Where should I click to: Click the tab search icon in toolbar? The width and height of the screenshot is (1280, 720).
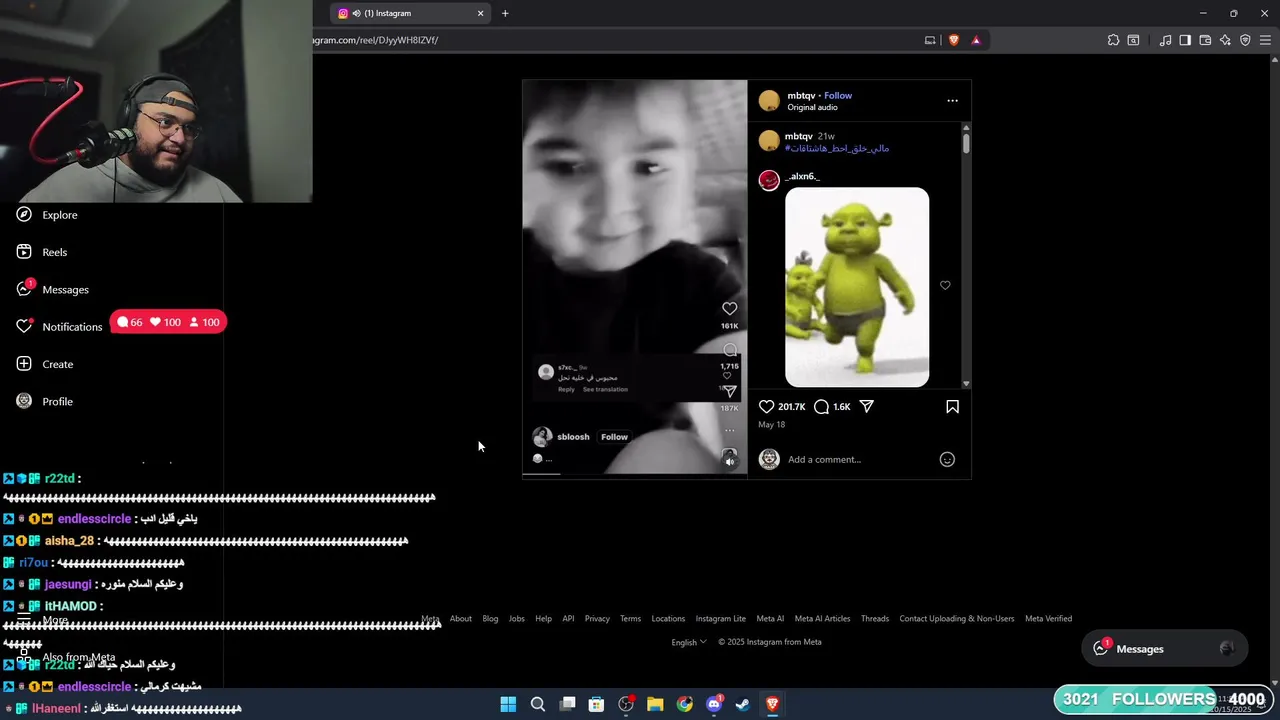(x=1133, y=40)
